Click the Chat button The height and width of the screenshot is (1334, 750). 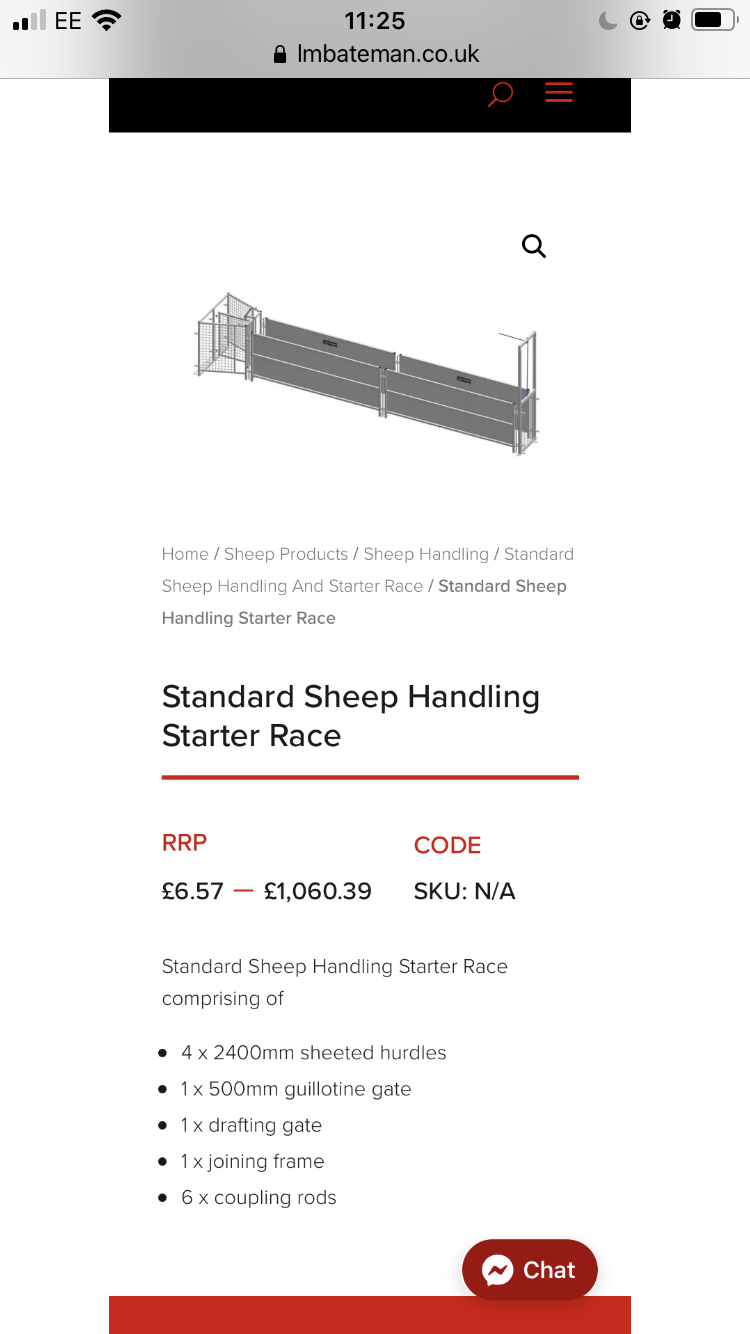pyautogui.click(x=530, y=1270)
